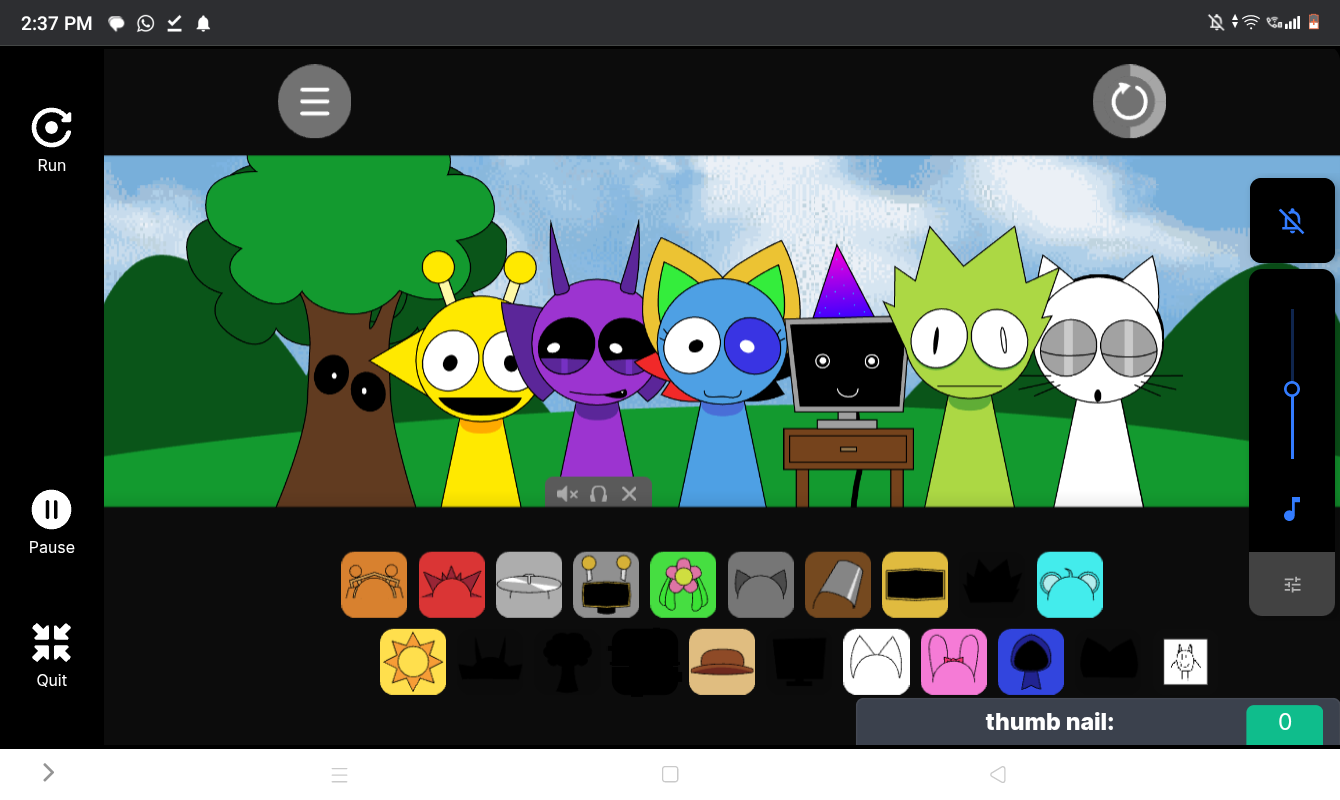Select the white cat-ears character icon
Image resolution: width=1340 pixels, height=800 pixels.
877,662
